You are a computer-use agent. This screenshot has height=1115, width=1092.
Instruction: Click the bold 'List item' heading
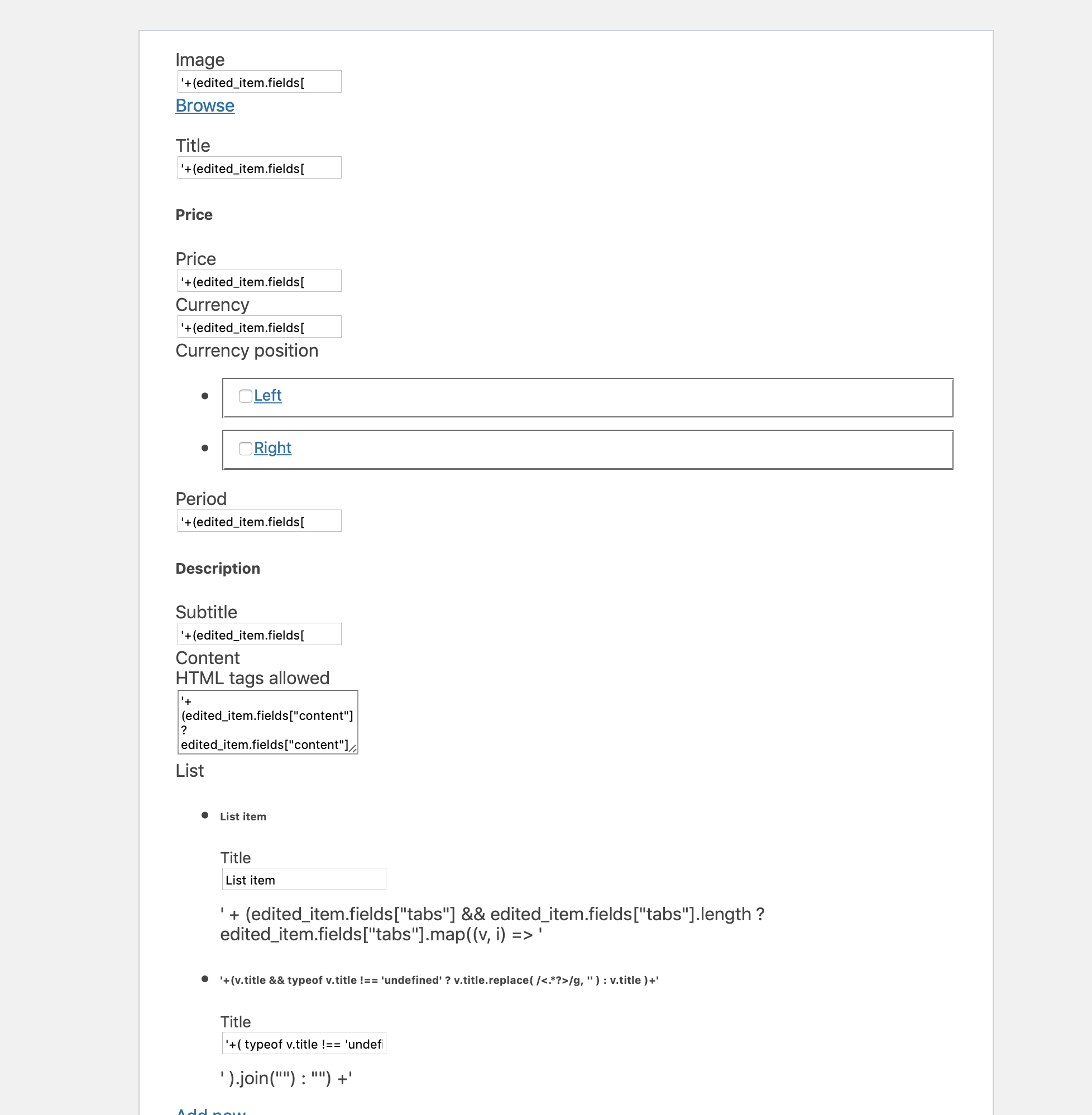[x=243, y=816]
